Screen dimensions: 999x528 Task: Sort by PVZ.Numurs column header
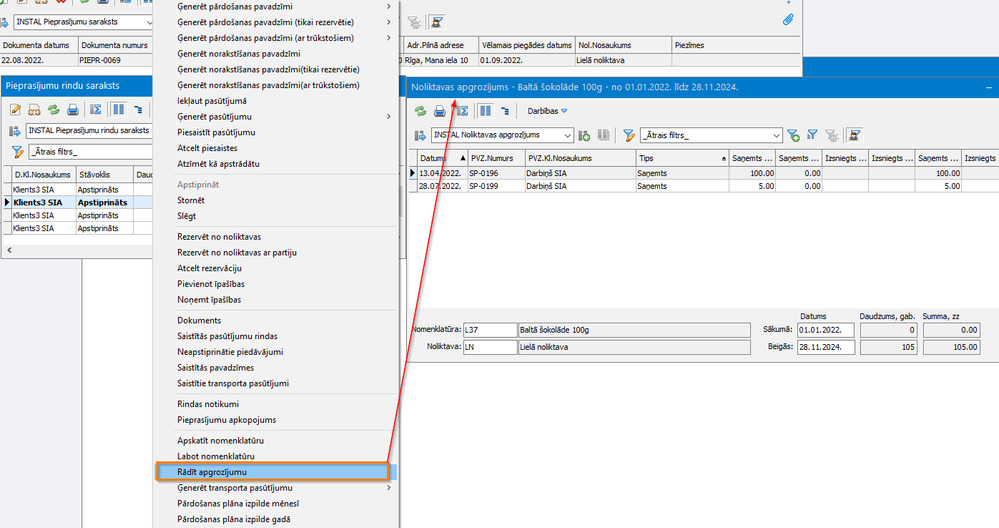pyautogui.click(x=496, y=158)
